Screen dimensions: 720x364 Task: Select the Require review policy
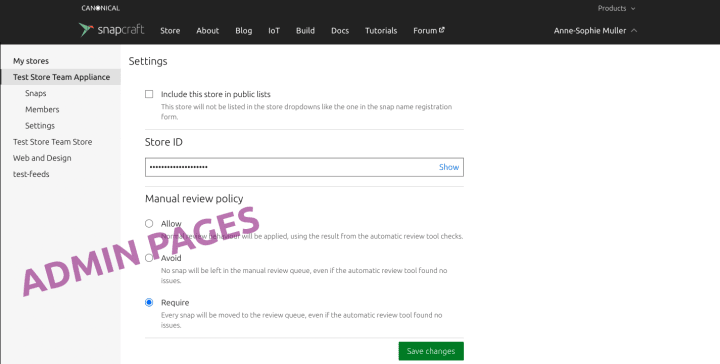pos(149,302)
